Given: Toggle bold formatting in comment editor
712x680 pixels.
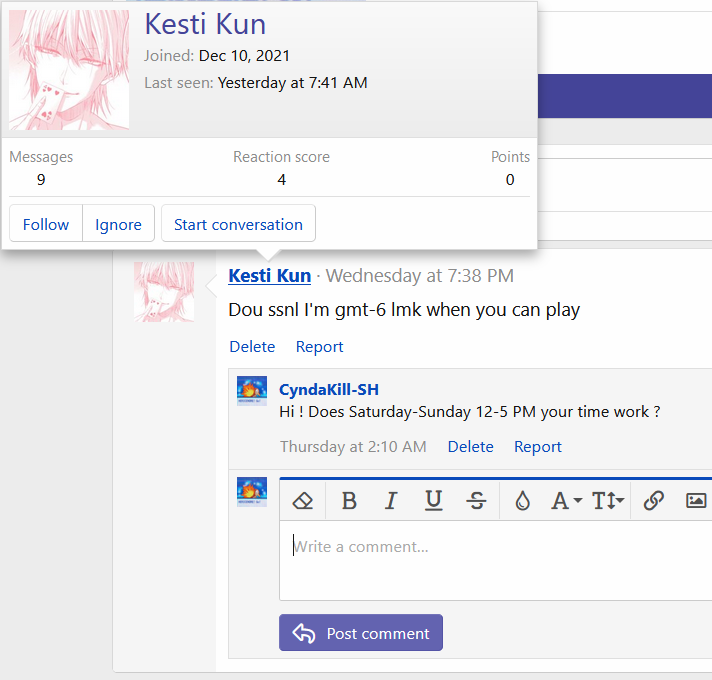Looking at the screenshot, I should (349, 501).
